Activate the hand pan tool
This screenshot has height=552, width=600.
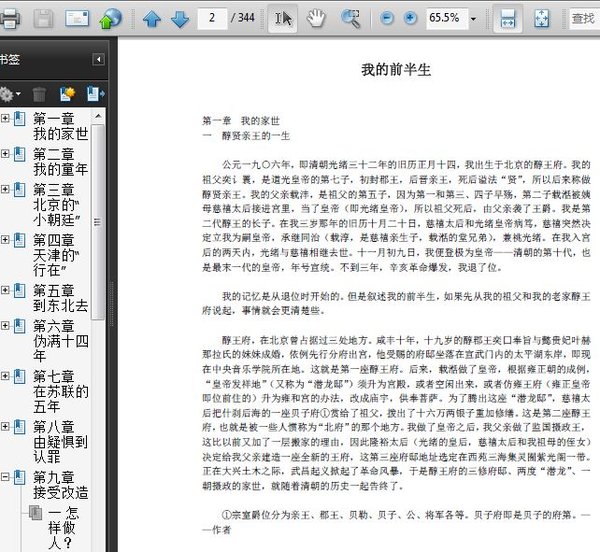[x=316, y=18]
